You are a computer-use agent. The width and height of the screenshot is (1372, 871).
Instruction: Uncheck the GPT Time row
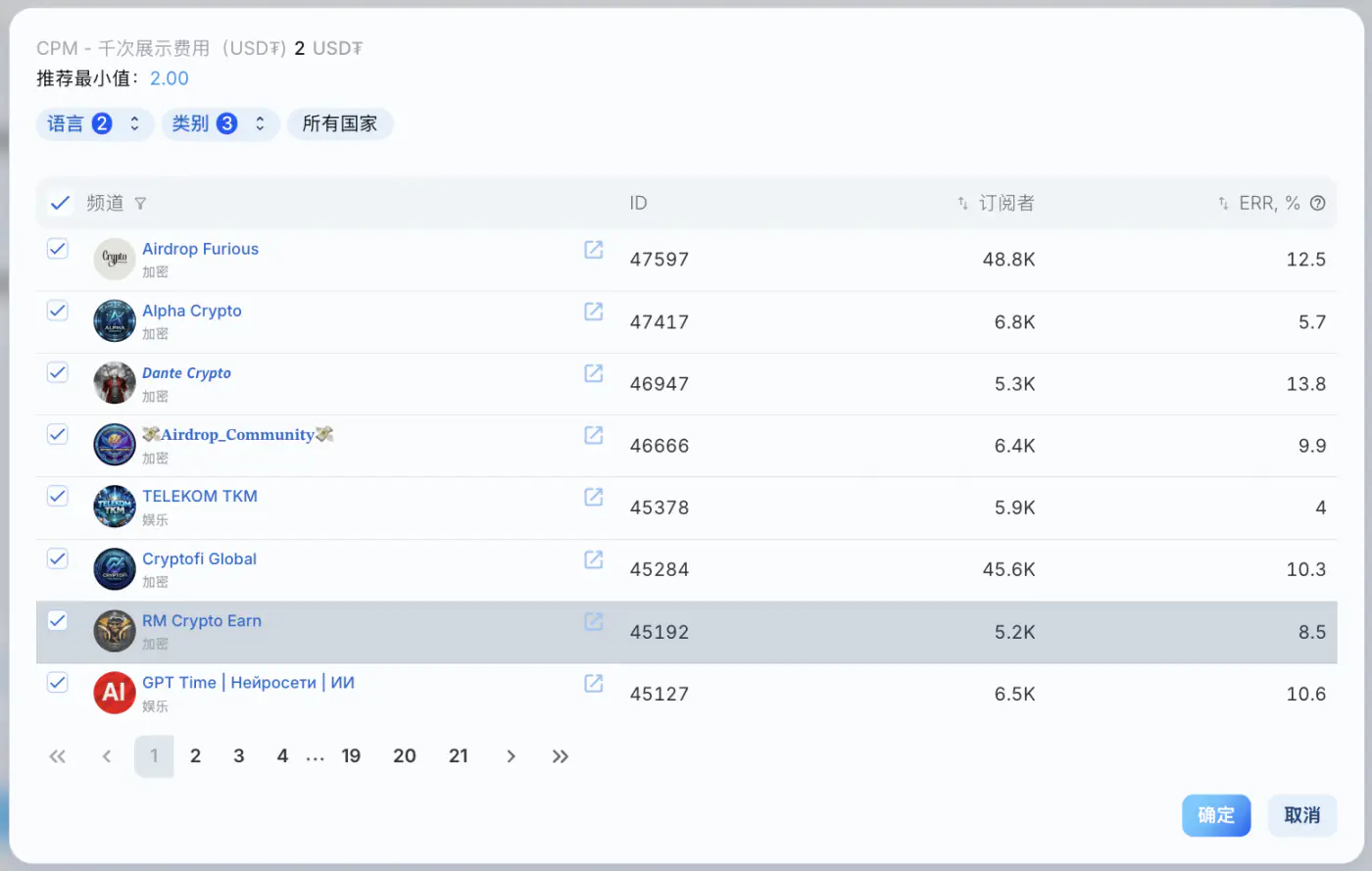[x=58, y=683]
